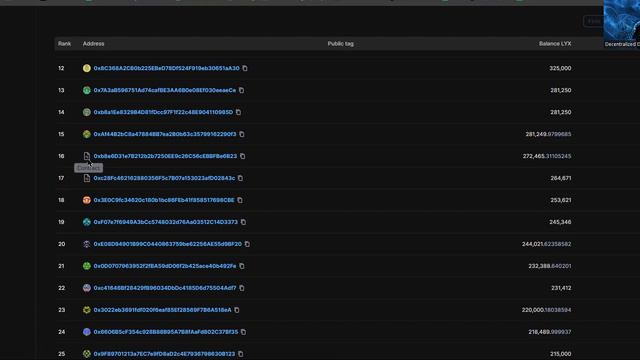Select the 215,000 balance value
This screenshot has height=360, width=640.
[x=560, y=354]
